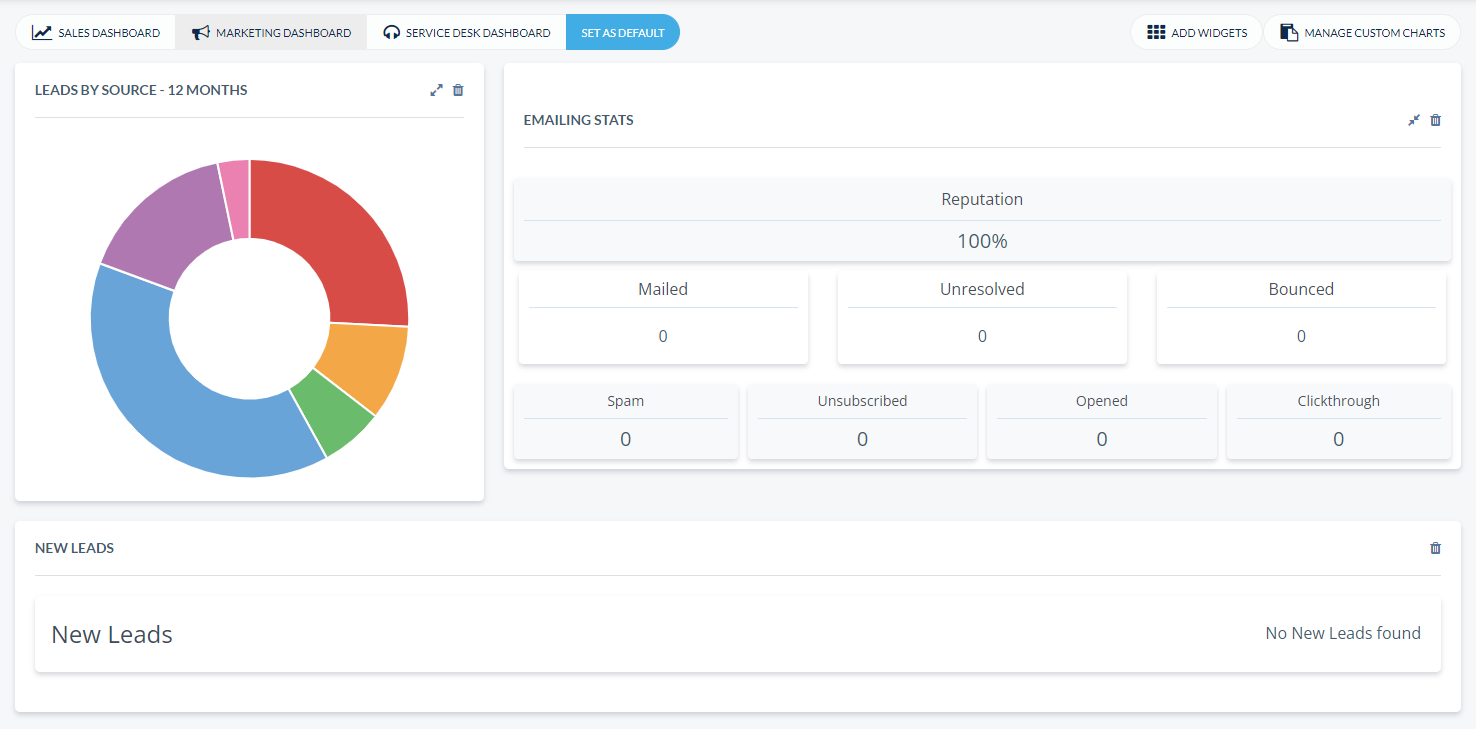Click the large New Leads card heading
Screen dimensions: 1476x729
coord(112,635)
